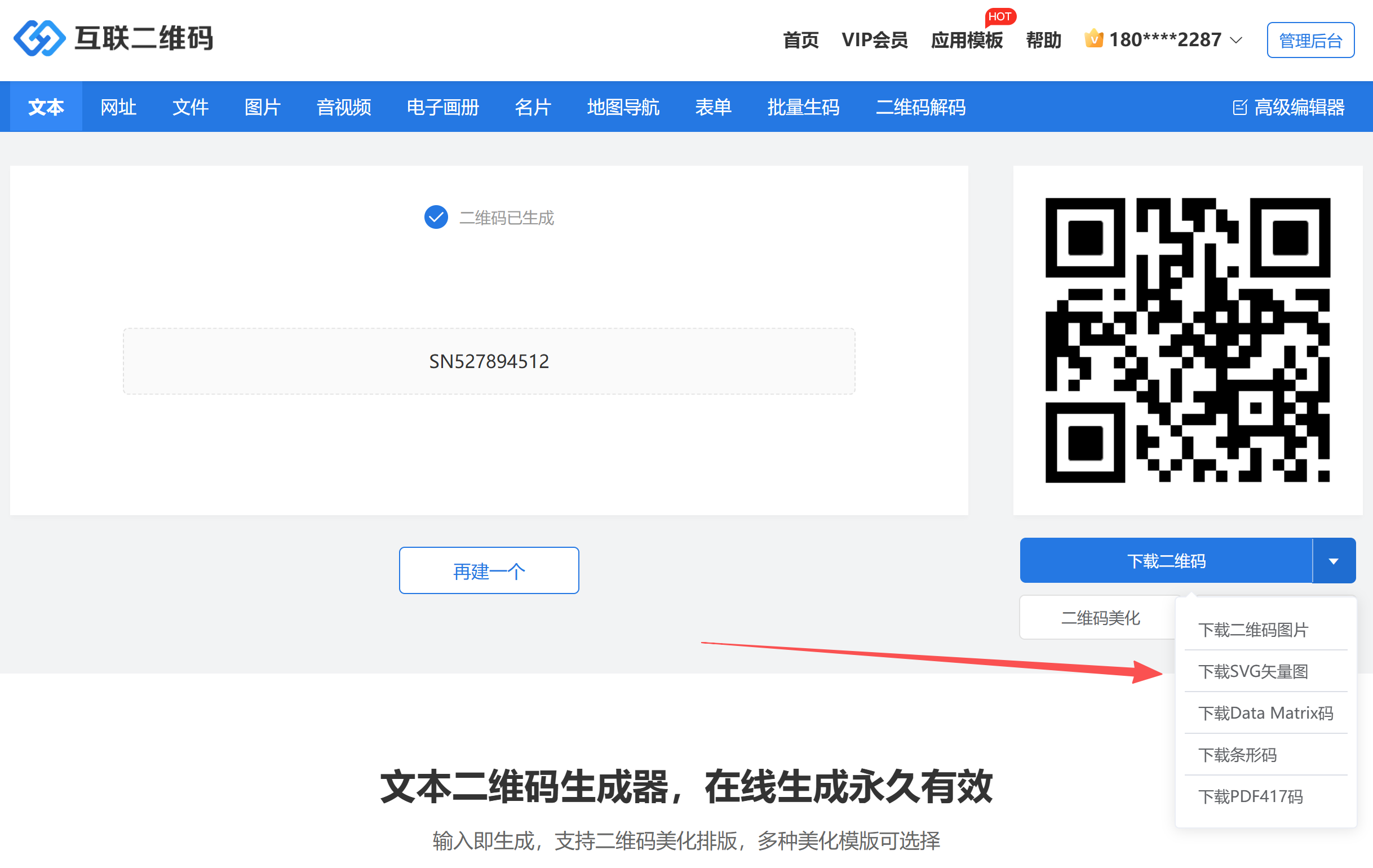
Task: Open the 地图导航 tab
Action: tap(623, 107)
